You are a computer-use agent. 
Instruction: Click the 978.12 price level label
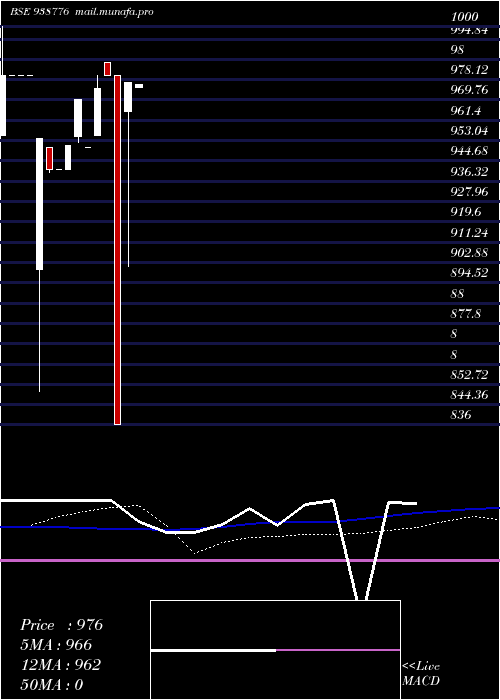tap(470, 70)
